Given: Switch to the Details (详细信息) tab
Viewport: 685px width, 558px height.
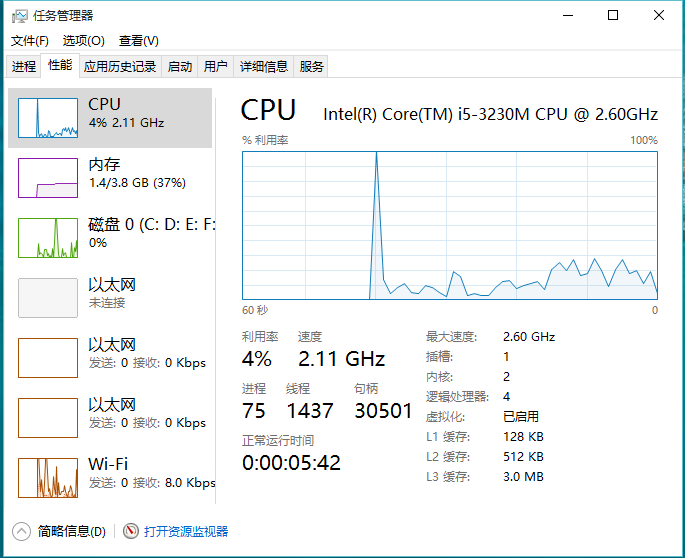Looking at the screenshot, I should click(x=264, y=67).
